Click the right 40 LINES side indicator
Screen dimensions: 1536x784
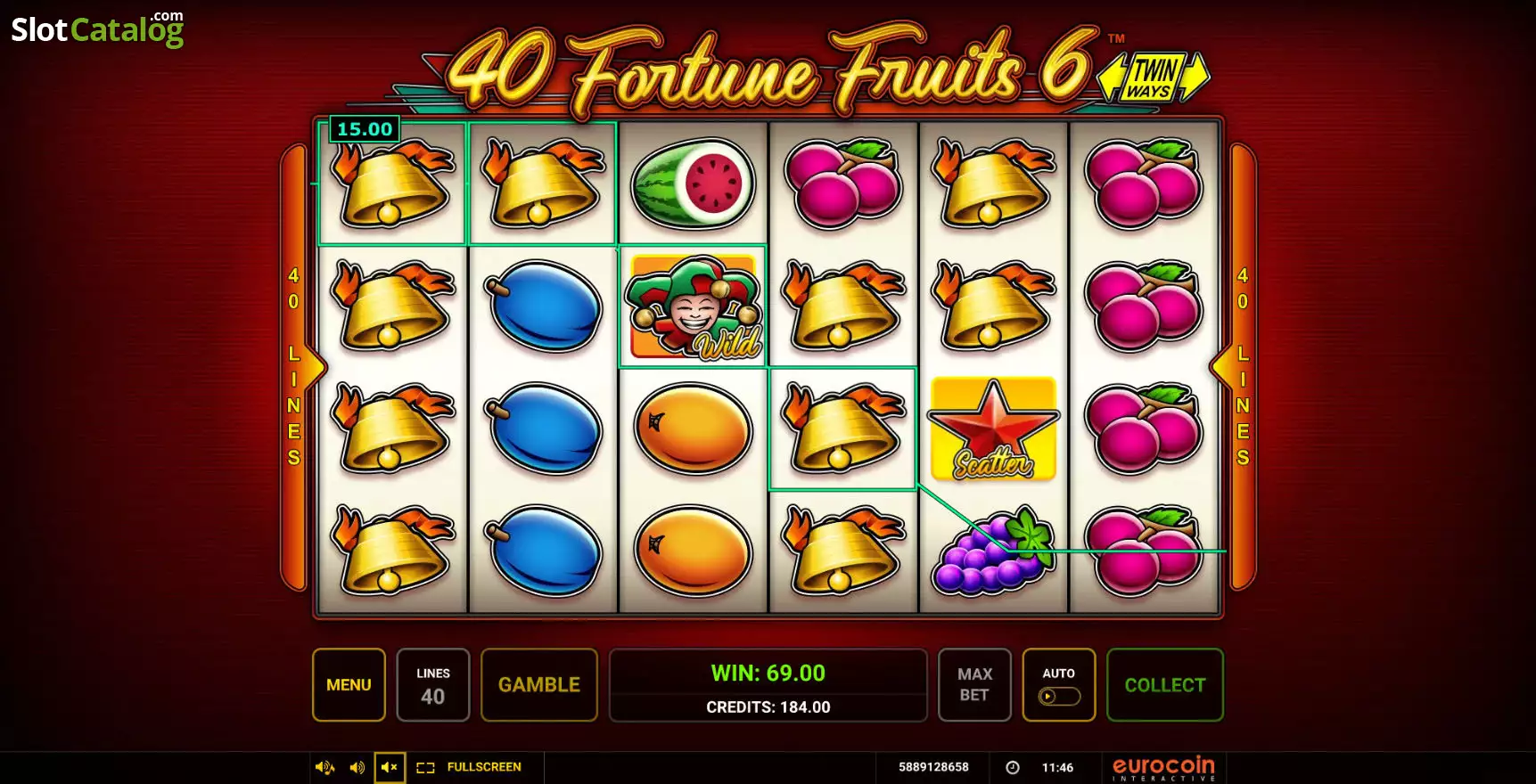click(x=1242, y=367)
